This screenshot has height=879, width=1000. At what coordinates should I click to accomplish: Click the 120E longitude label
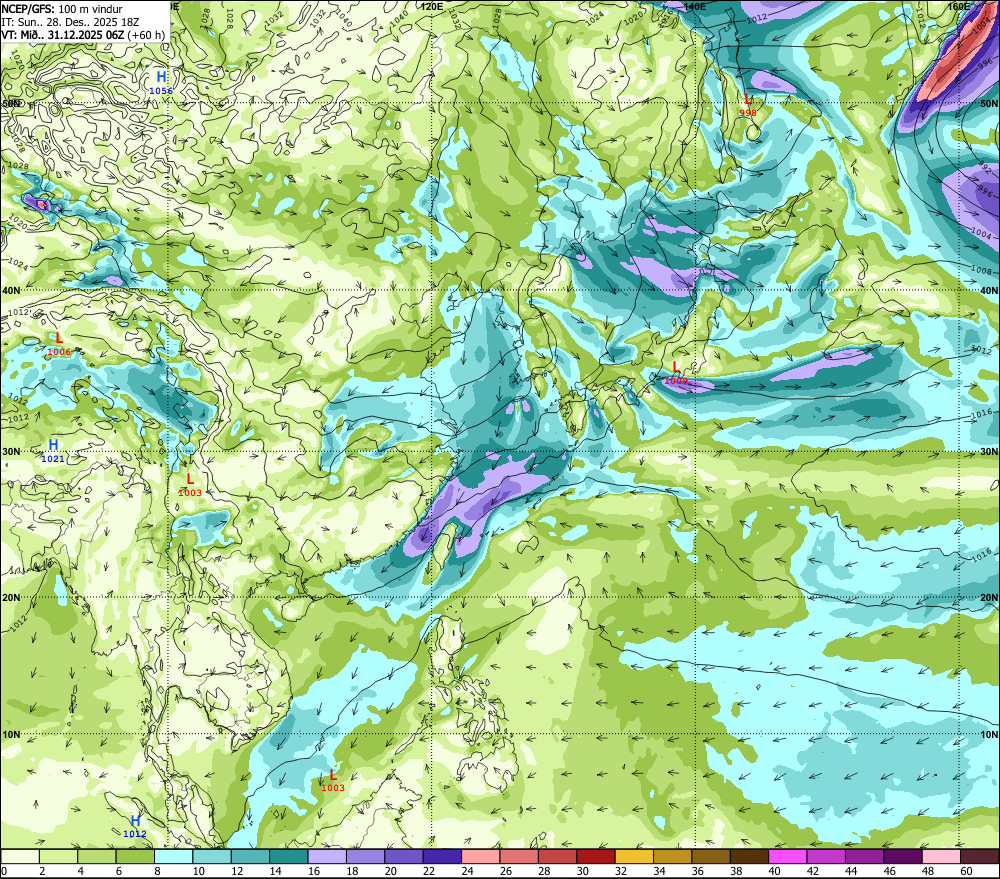[x=432, y=6]
